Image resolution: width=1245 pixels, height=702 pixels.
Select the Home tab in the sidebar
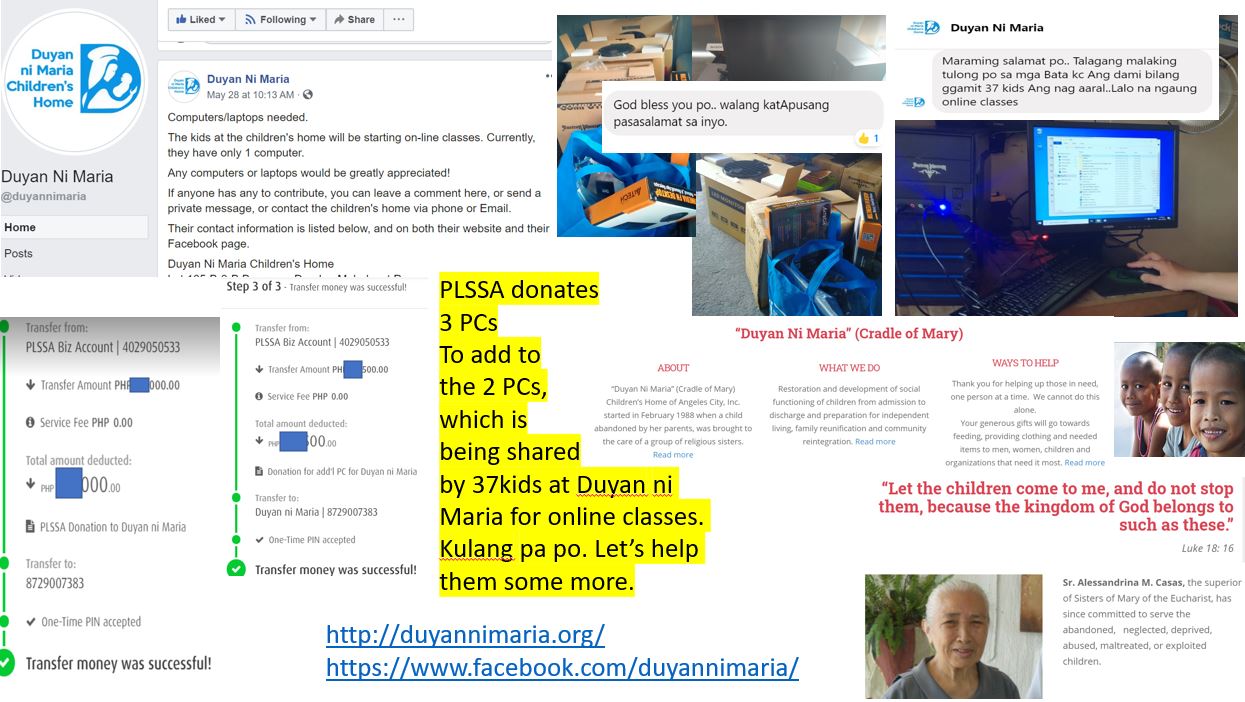[x=20, y=227]
